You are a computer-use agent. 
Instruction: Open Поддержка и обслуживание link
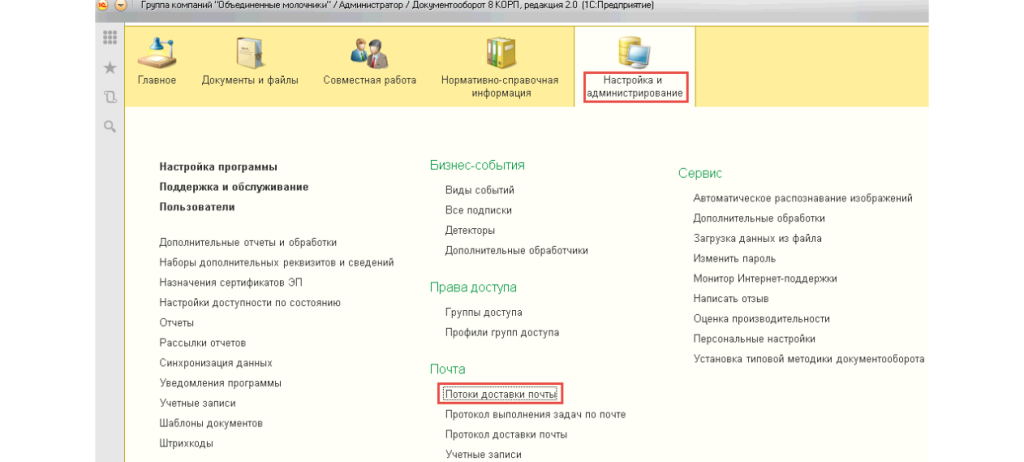(233, 187)
